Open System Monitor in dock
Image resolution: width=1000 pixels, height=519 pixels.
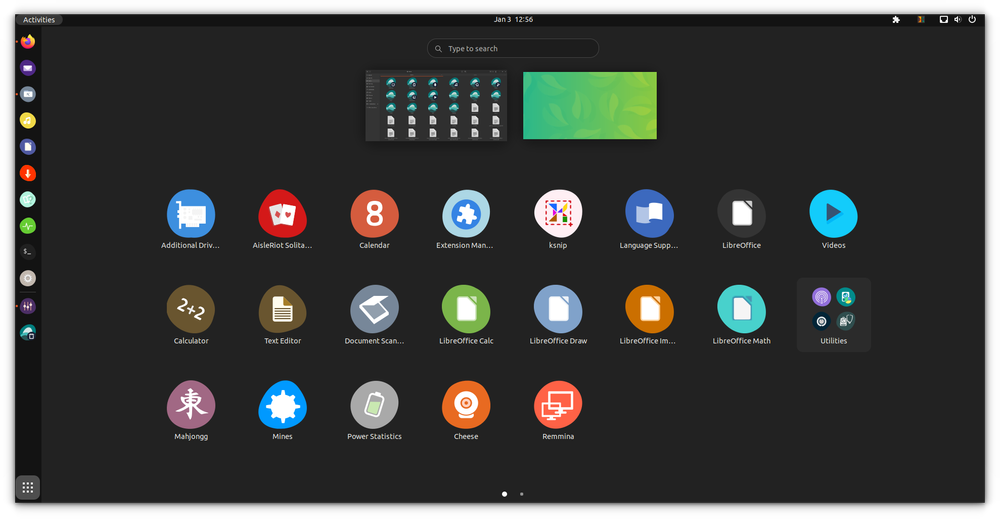pyautogui.click(x=27, y=226)
